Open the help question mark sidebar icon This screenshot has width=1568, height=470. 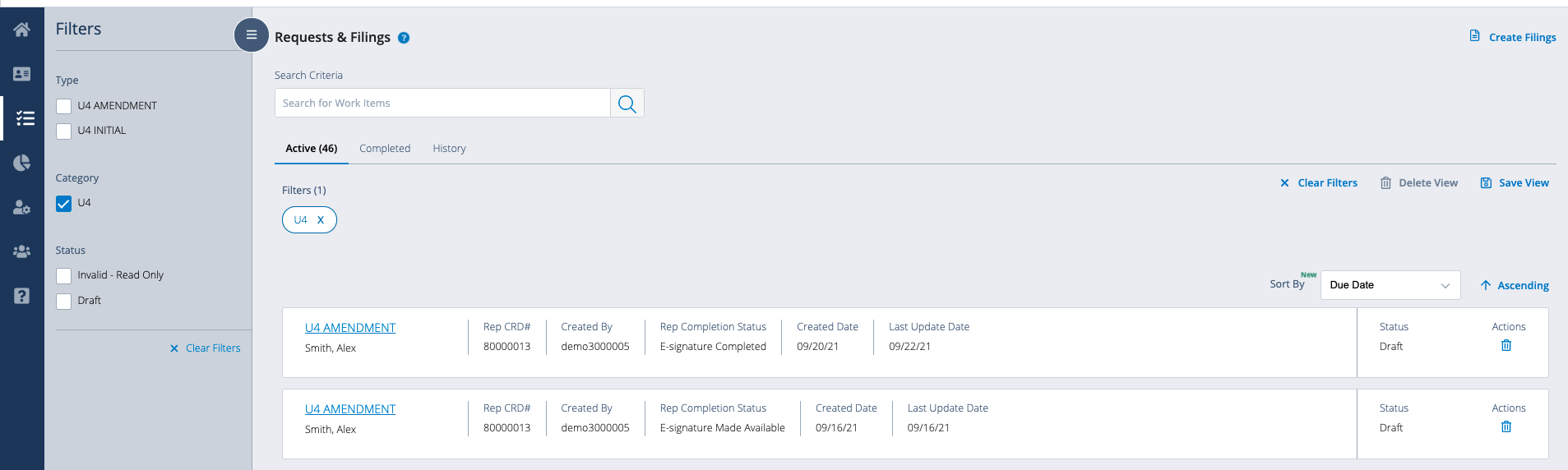pos(22,296)
